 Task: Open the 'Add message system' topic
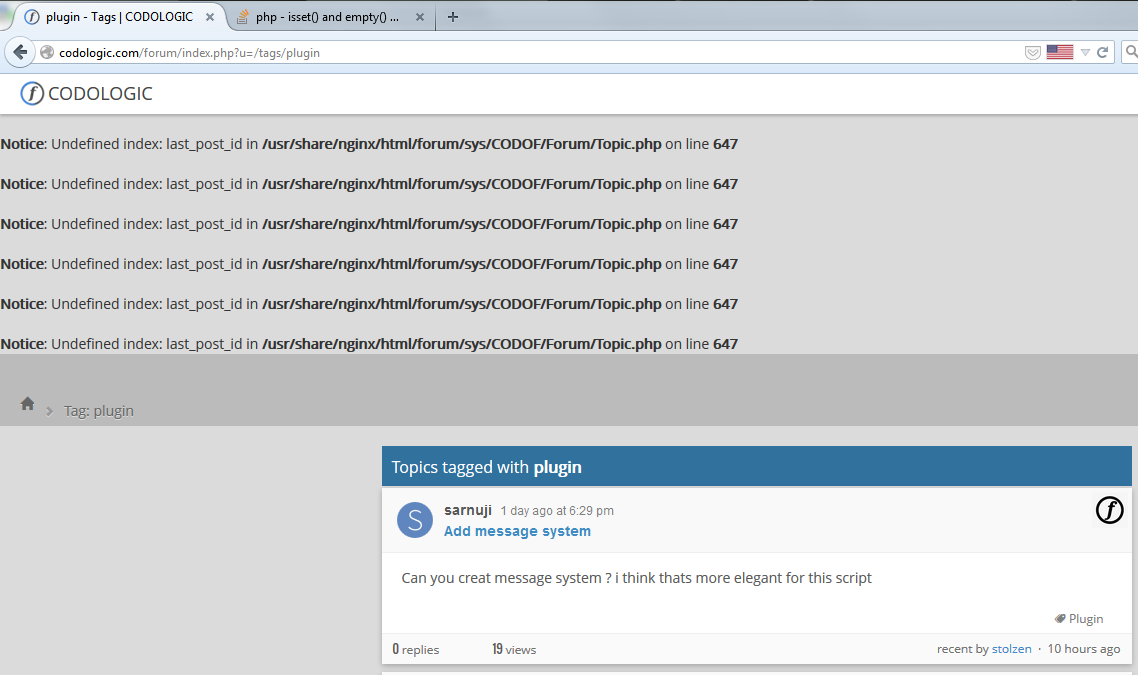[517, 531]
